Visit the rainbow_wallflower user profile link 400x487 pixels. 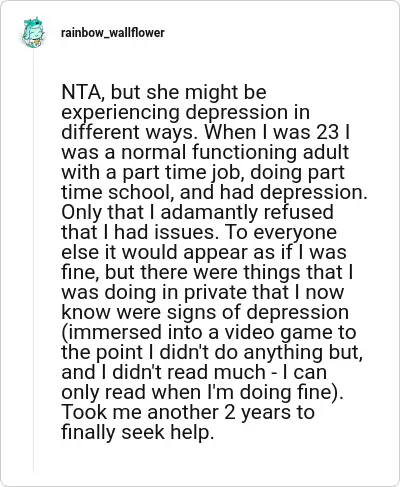(113, 33)
